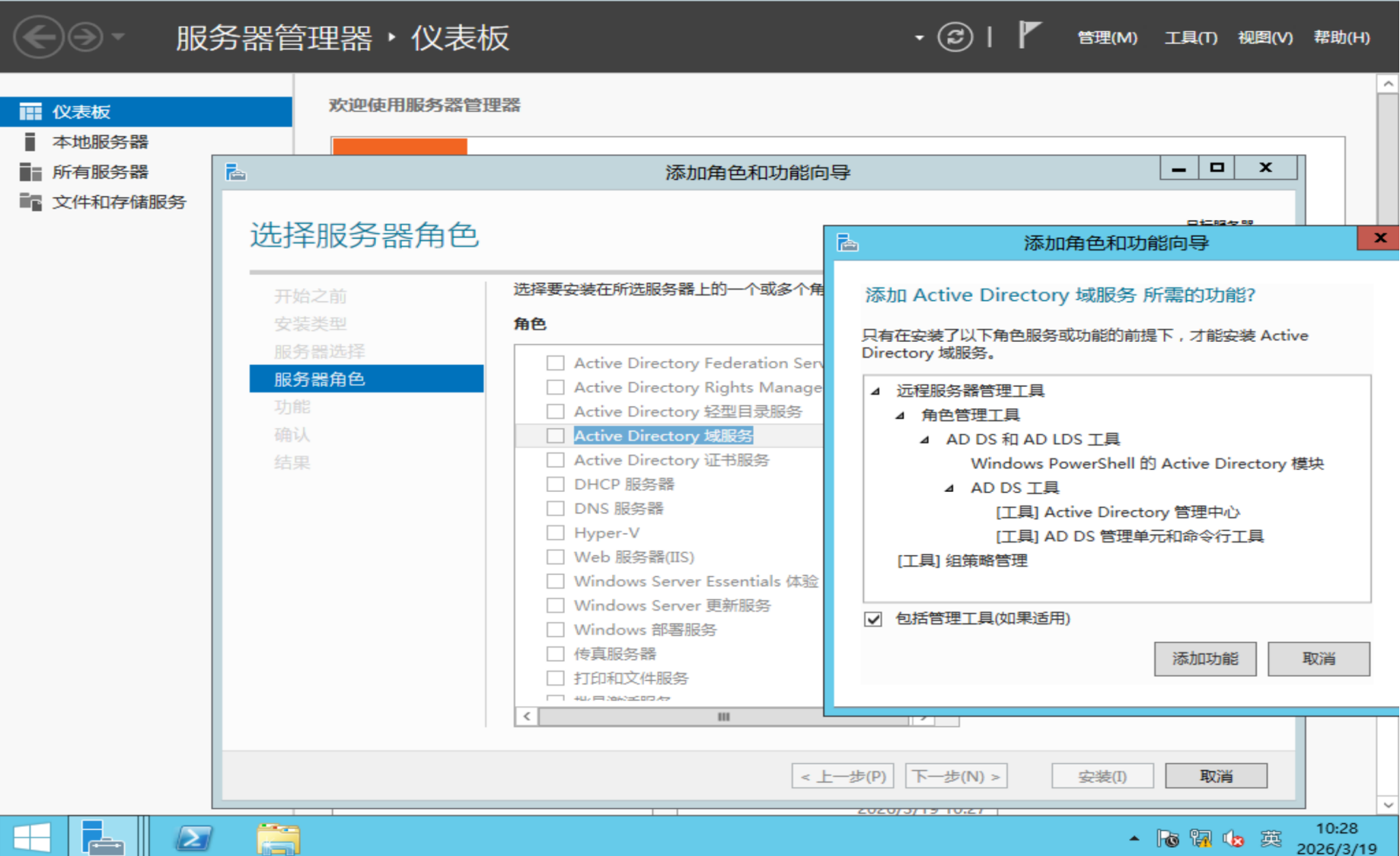Open the Windows Start button

(x=31, y=837)
